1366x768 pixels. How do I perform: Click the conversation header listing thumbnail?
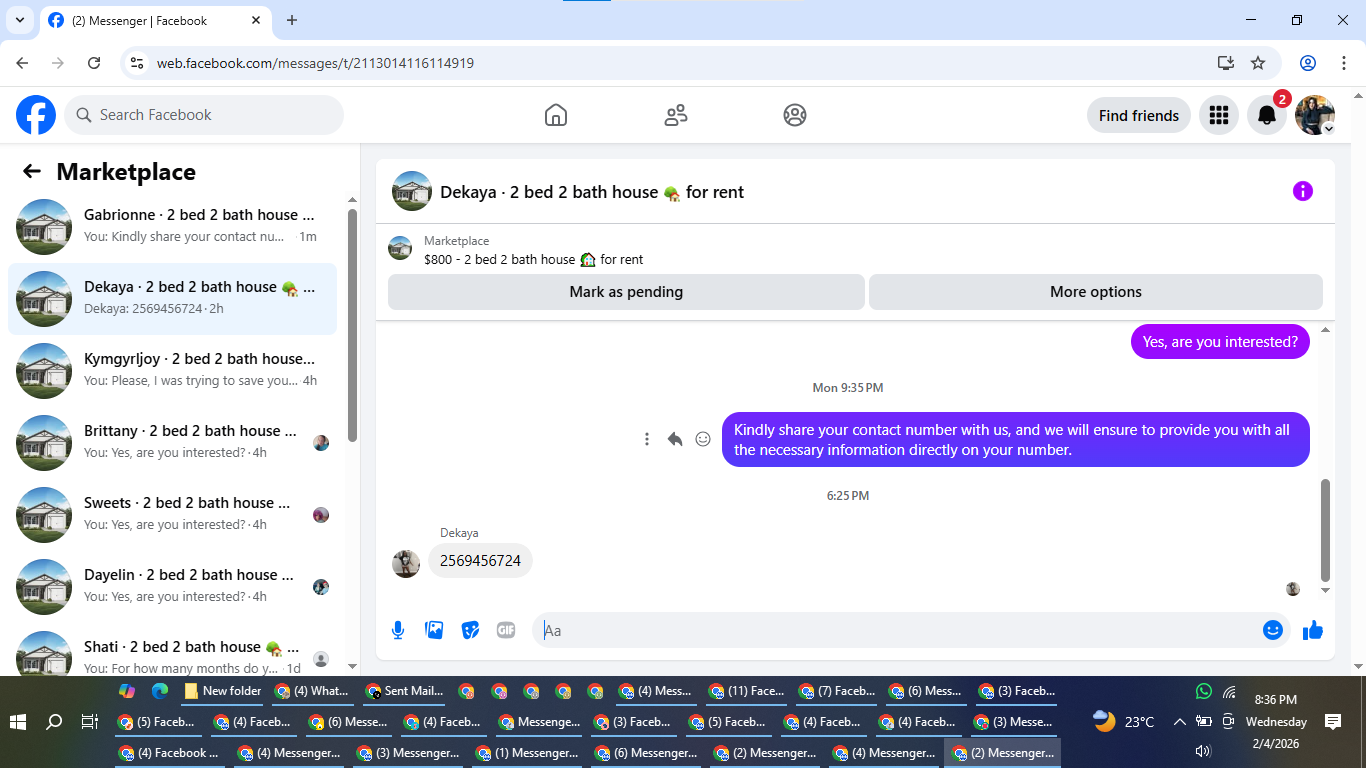coord(412,191)
